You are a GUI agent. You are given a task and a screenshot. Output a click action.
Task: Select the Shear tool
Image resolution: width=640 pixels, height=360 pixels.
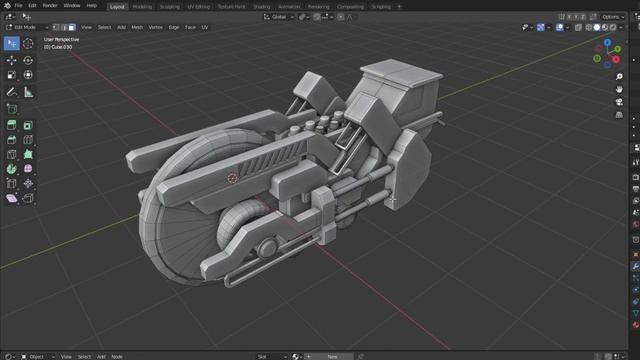12,198
